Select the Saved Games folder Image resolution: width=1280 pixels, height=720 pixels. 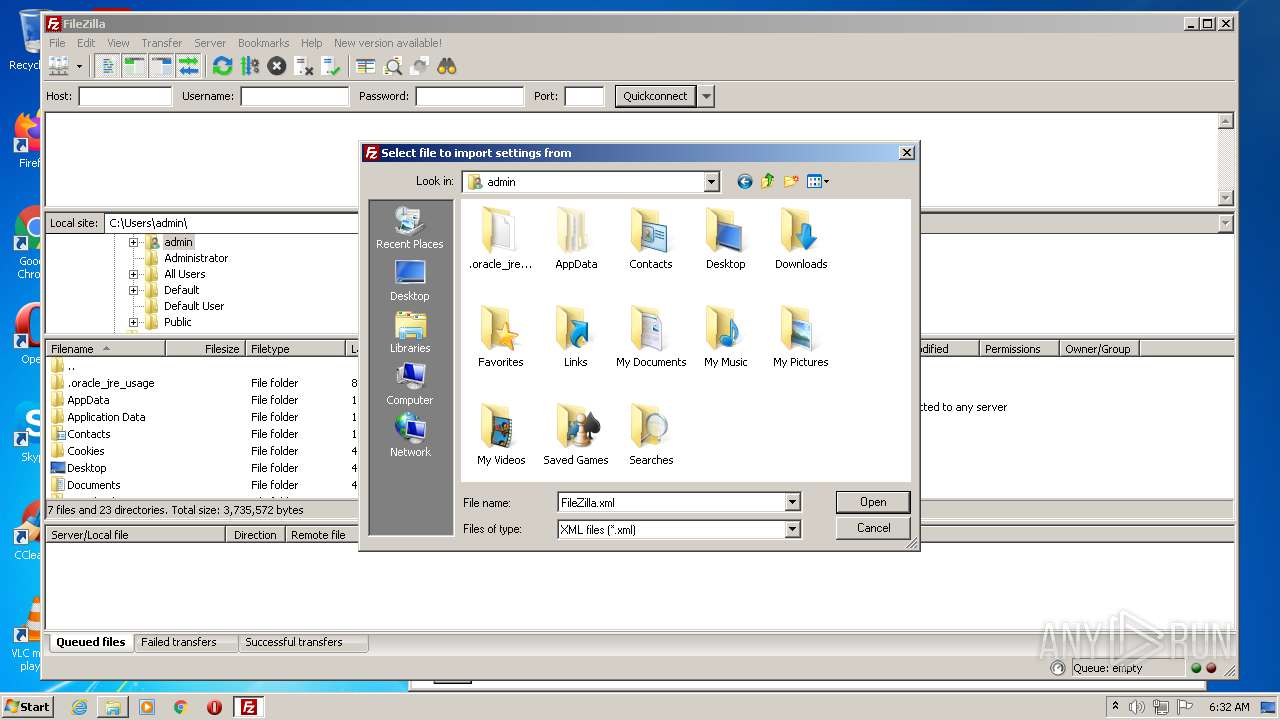[576, 434]
